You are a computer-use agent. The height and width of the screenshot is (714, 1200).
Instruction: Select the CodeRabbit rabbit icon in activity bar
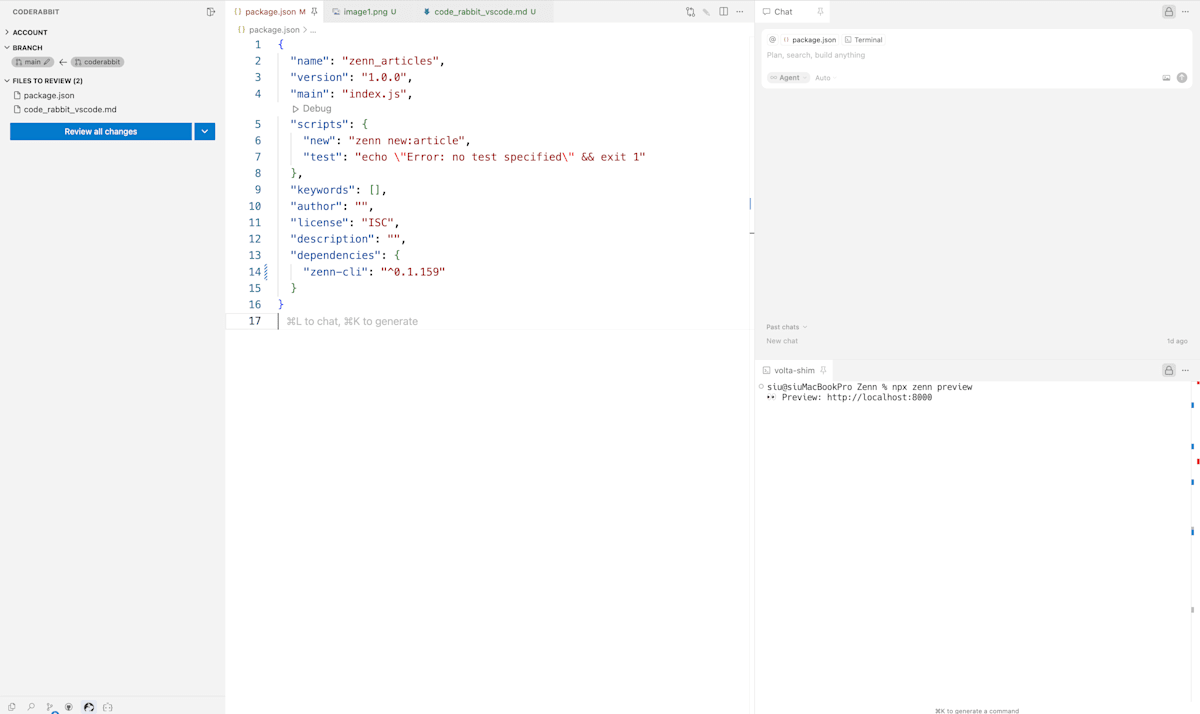coord(89,707)
